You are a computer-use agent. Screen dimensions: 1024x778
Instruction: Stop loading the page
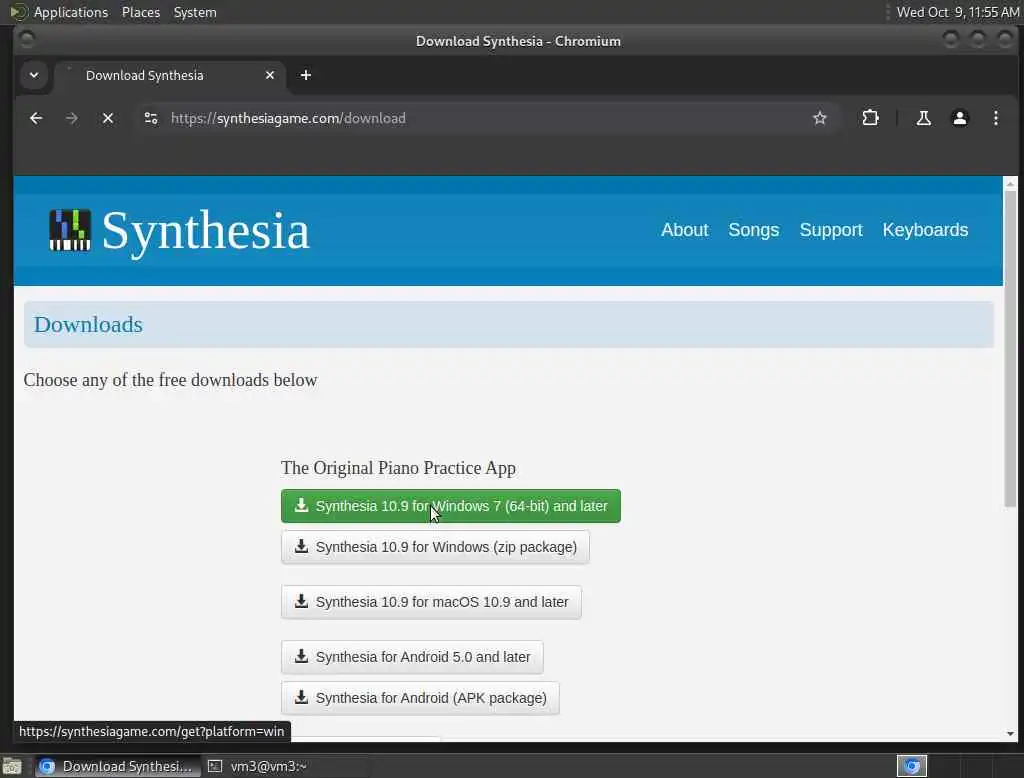[108, 118]
